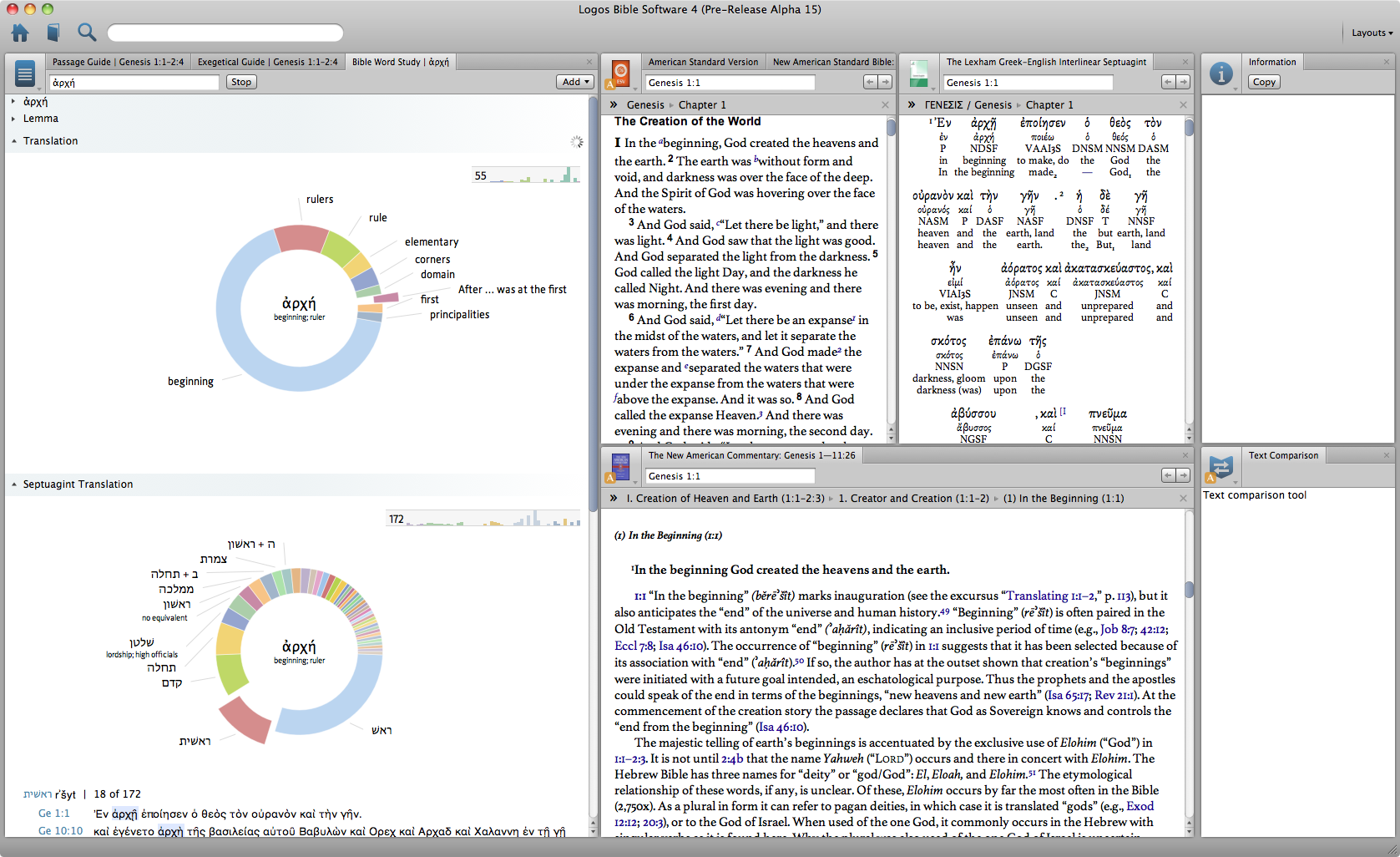Go back in New American Commentary panel
The width and height of the screenshot is (1400, 857).
[x=1169, y=475]
